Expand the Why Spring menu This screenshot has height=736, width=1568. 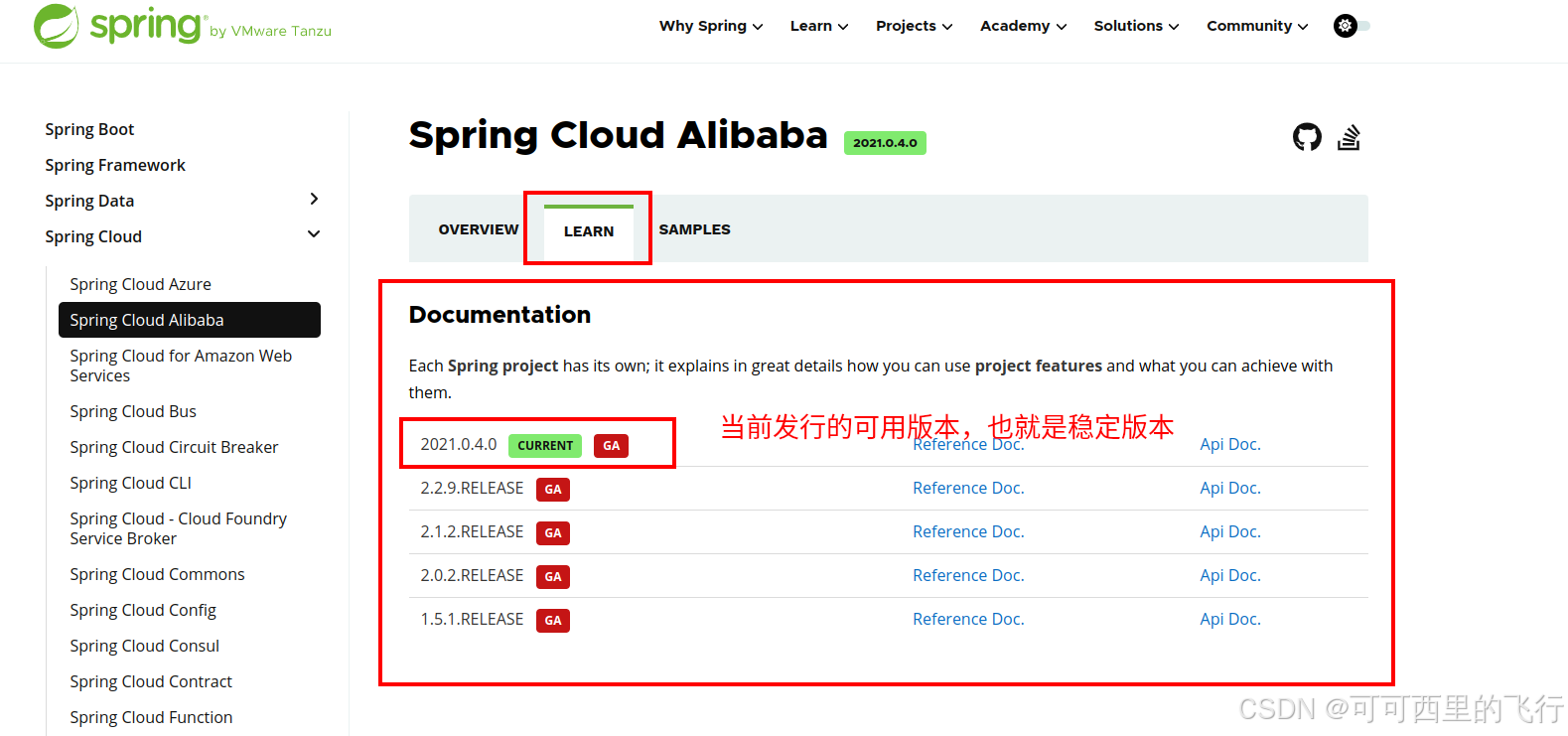pos(711,26)
